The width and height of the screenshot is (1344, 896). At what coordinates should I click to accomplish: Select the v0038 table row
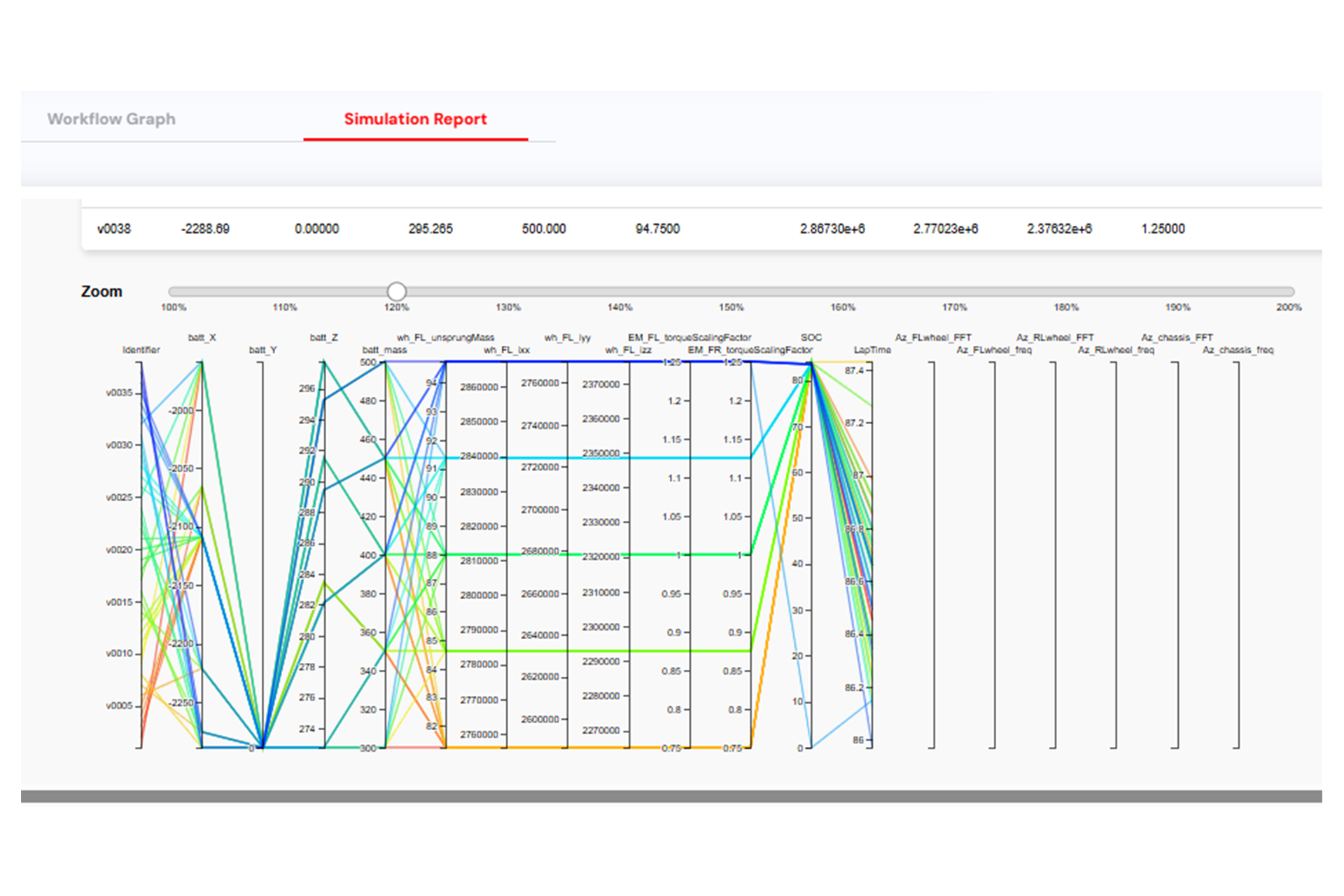pos(114,229)
